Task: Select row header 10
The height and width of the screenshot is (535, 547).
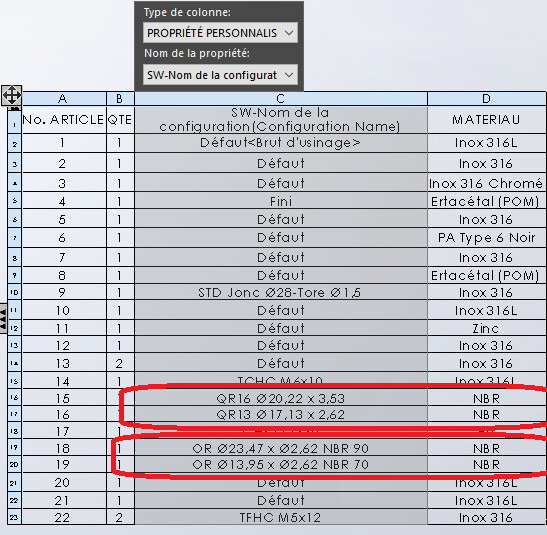Action: click(15, 292)
